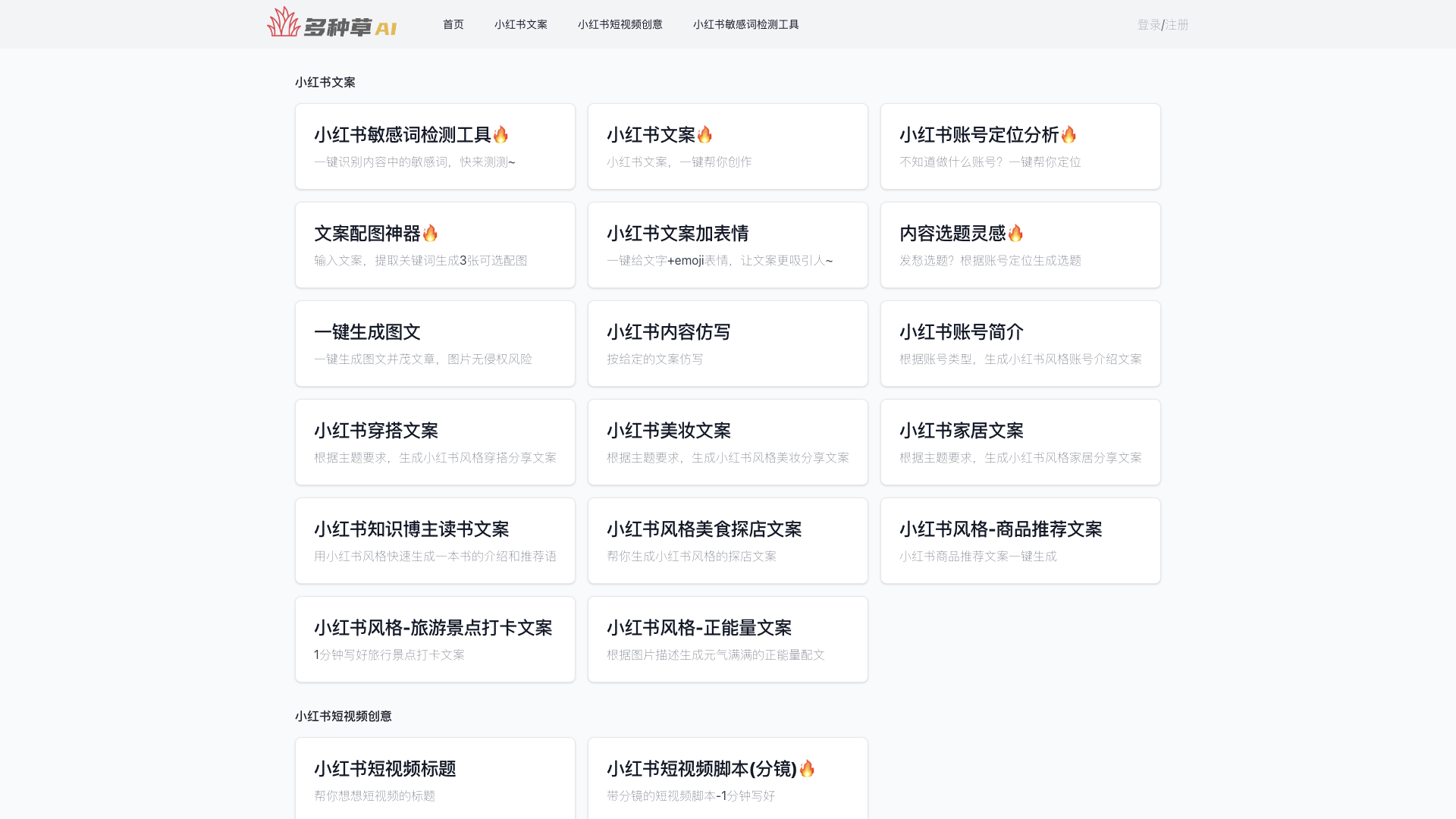Select the 小红书美妆文案 card
The width and height of the screenshot is (1456, 819).
(x=728, y=442)
